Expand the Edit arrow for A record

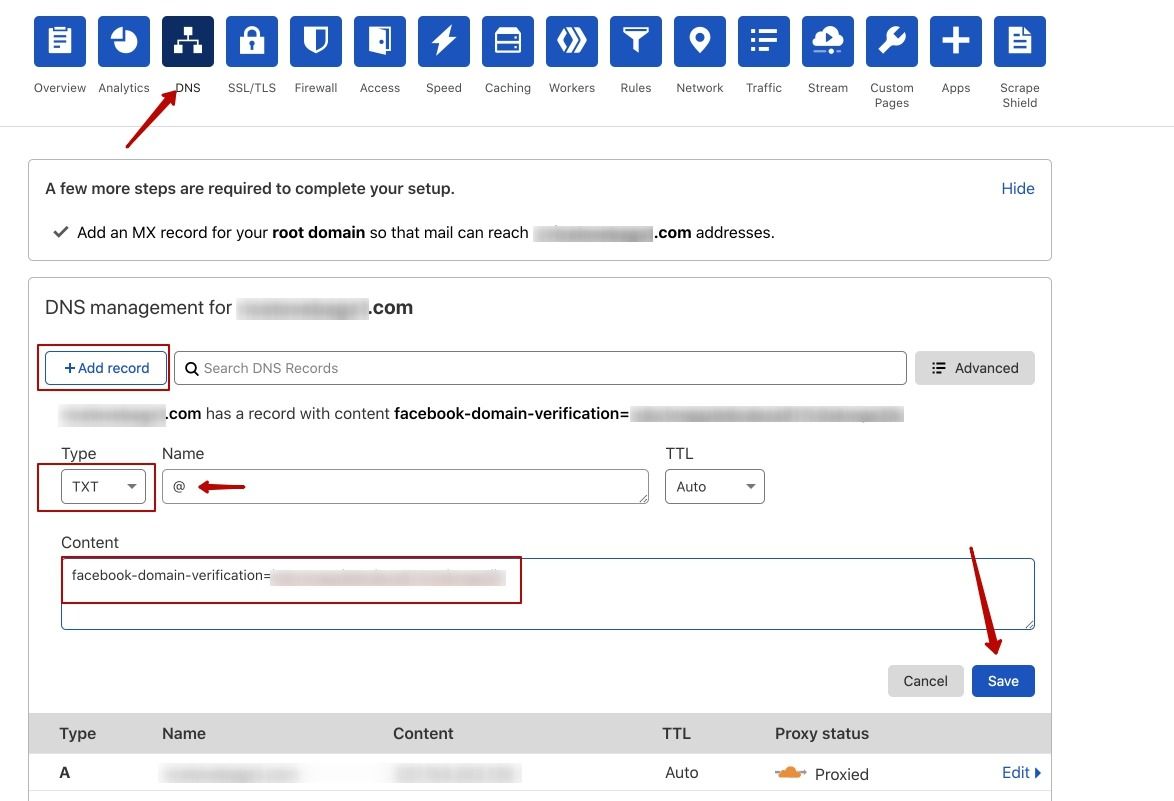(1021, 773)
